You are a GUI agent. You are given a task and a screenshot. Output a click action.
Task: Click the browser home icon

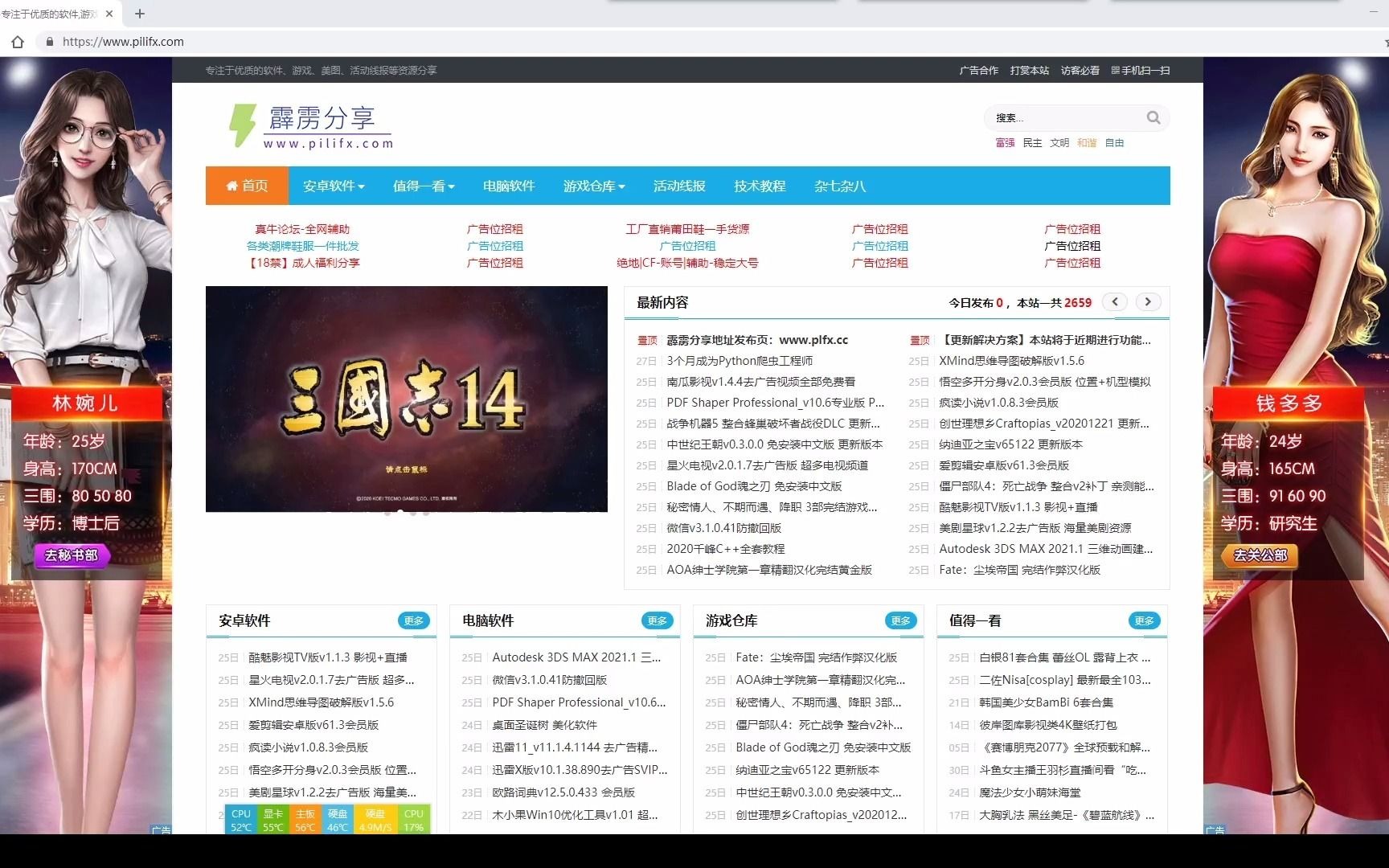18,42
